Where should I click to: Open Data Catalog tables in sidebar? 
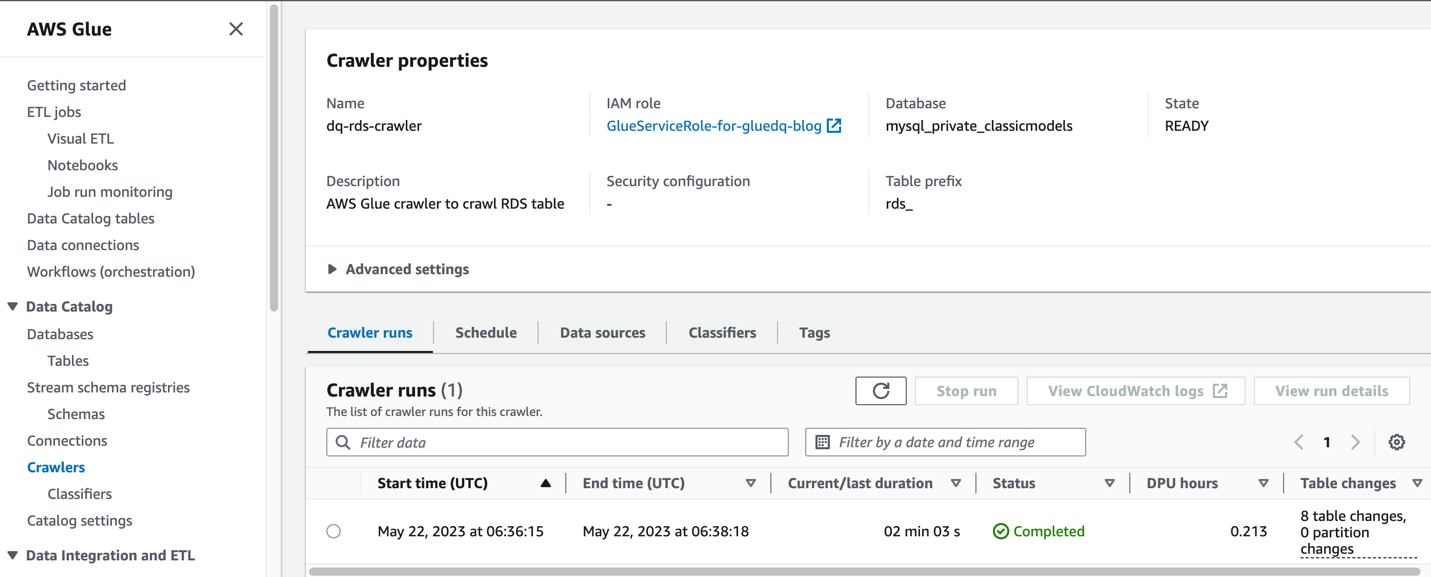click(91, 218)
